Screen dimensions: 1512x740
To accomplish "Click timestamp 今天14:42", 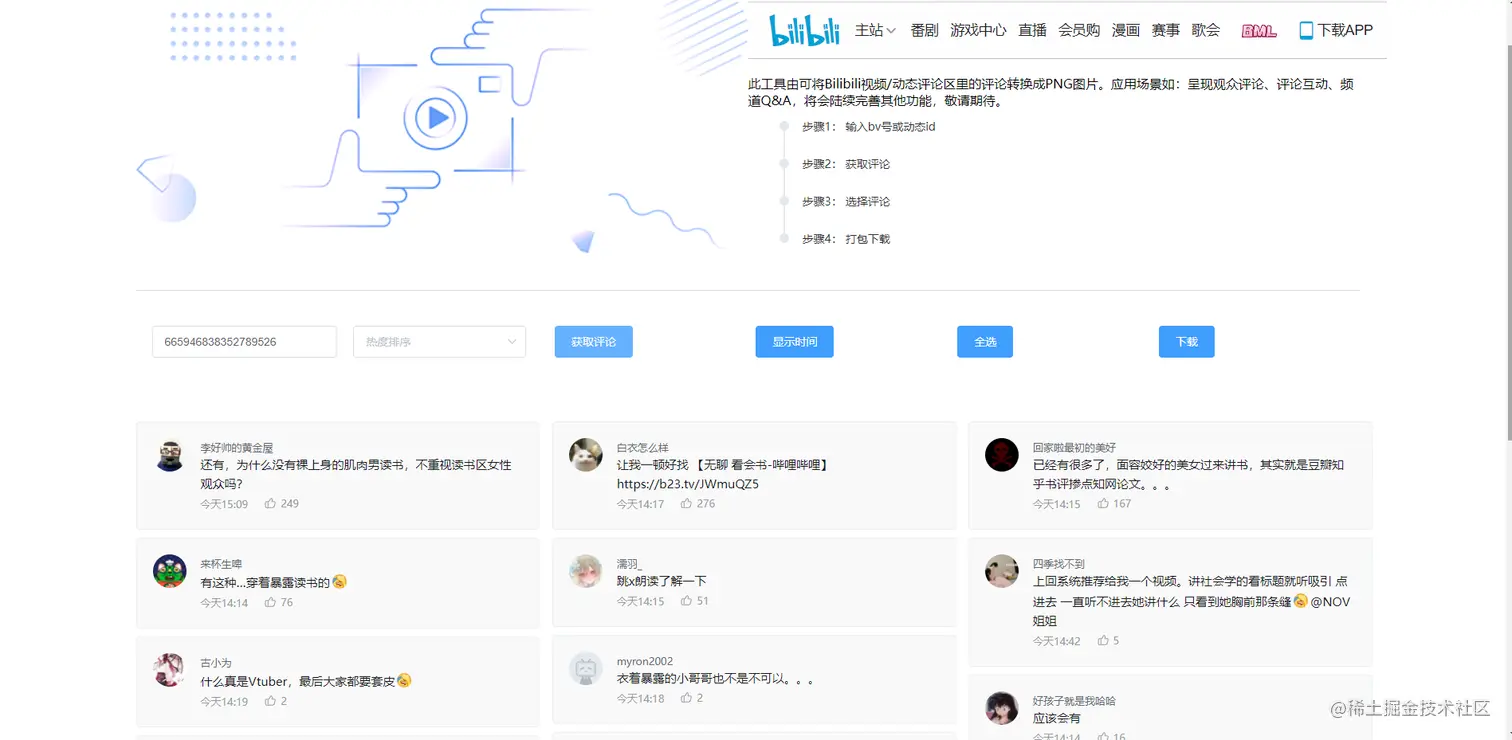I will click(x=1057, y=641).
